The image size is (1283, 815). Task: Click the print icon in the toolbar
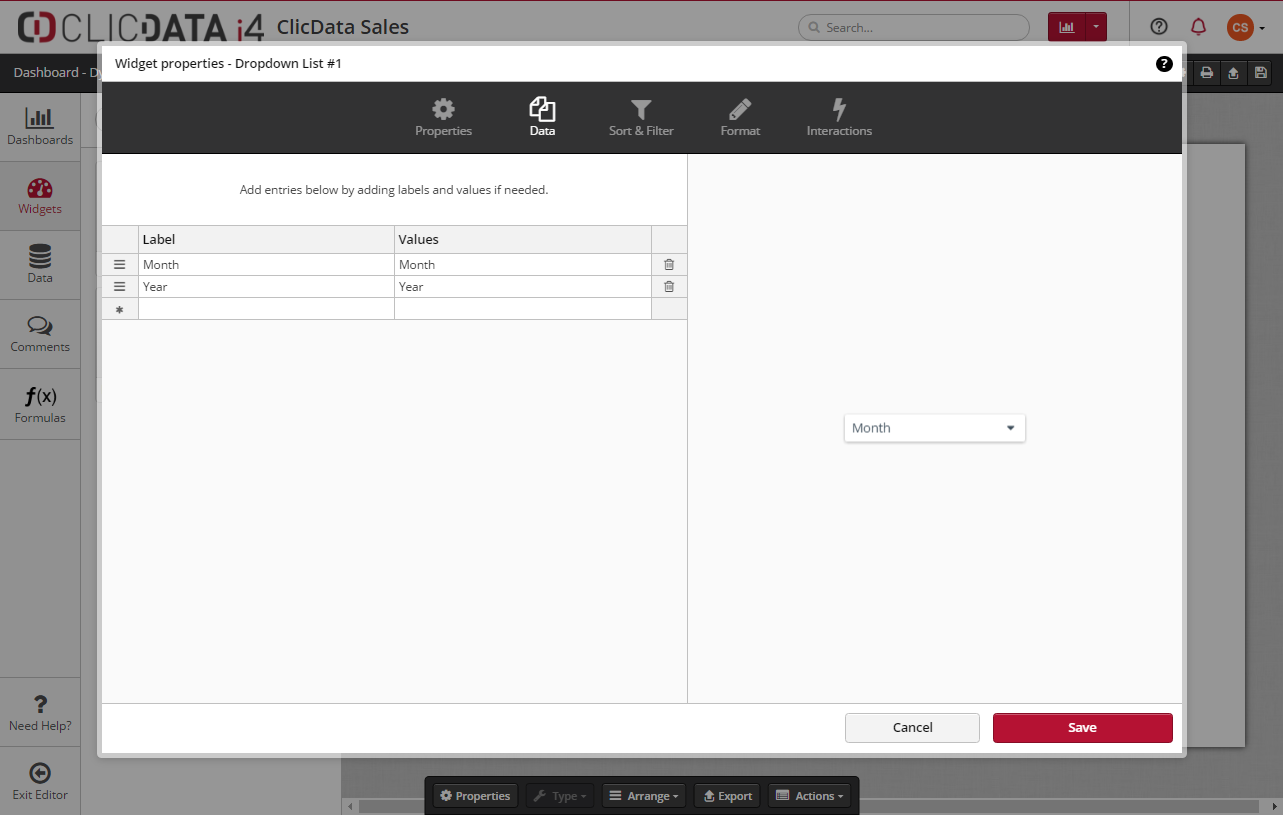click(1207, 73)
